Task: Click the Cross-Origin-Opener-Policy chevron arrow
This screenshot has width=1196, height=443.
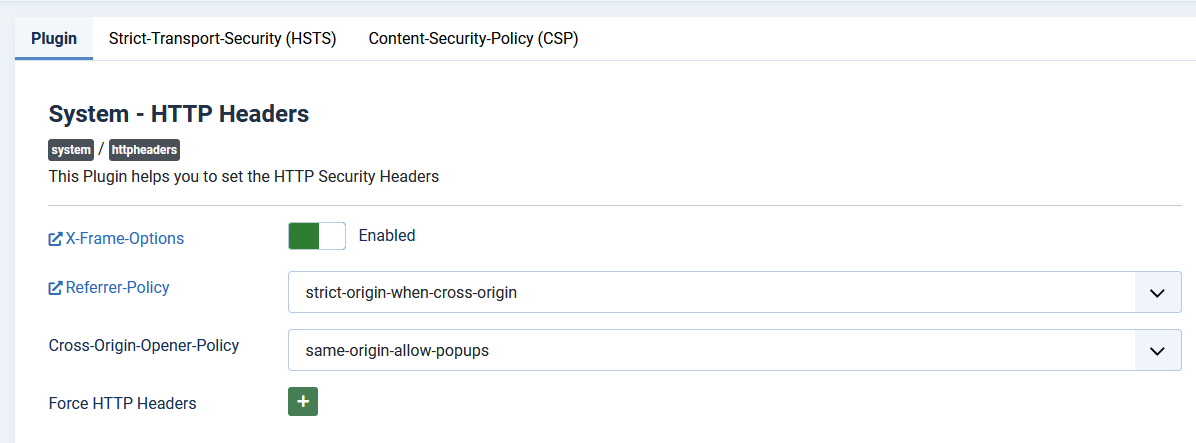Action: (x=1158, y=351)
